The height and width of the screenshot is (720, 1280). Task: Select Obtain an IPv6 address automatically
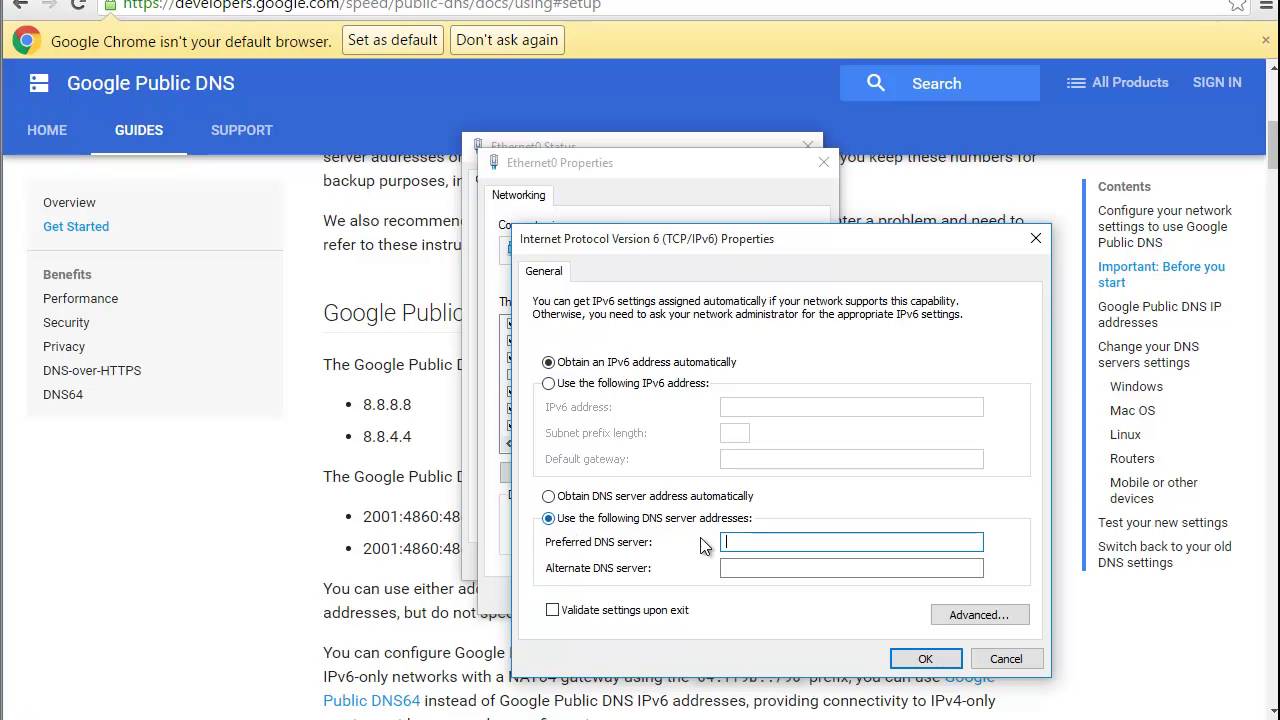[640, 362]
